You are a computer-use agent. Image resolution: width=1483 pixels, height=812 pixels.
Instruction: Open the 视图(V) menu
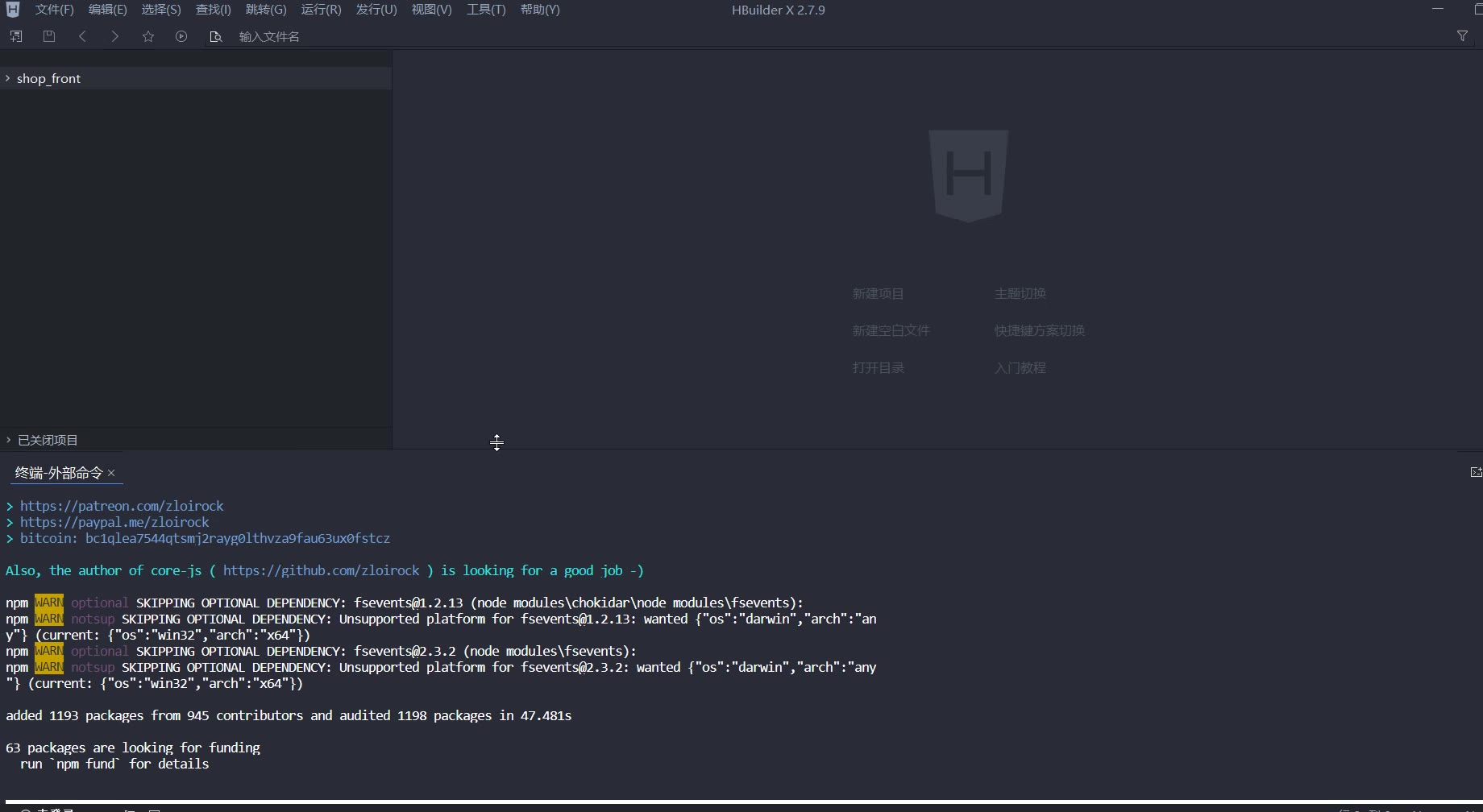[431, 10]
